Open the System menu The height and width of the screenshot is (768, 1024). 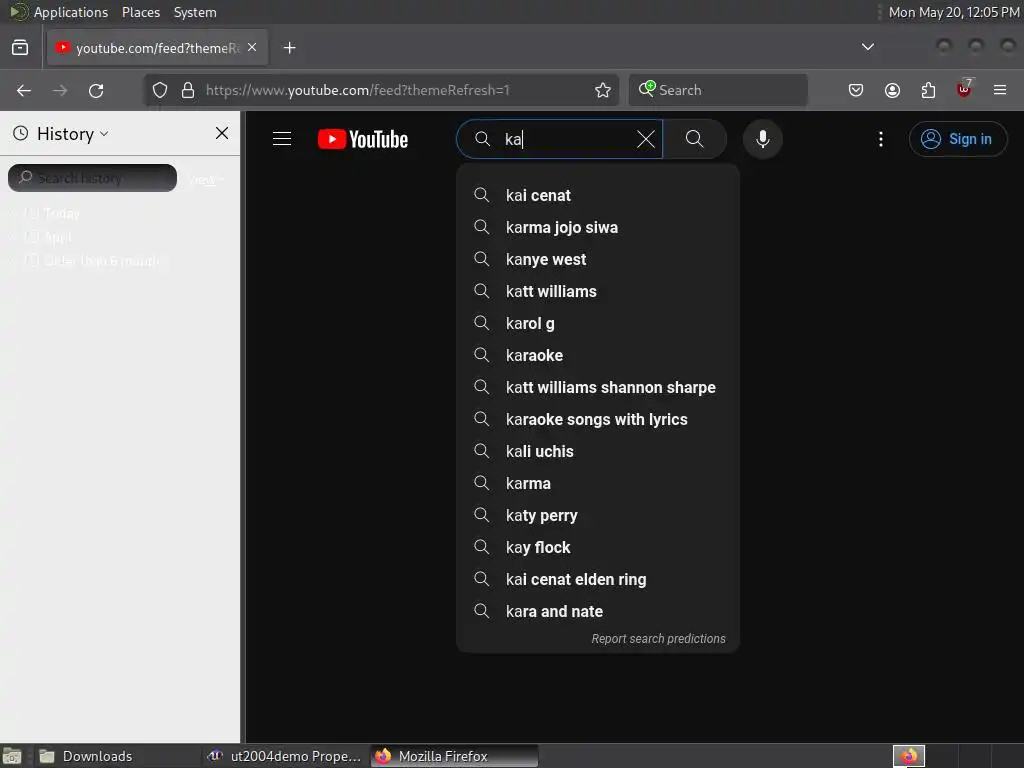tap(195, 12)
